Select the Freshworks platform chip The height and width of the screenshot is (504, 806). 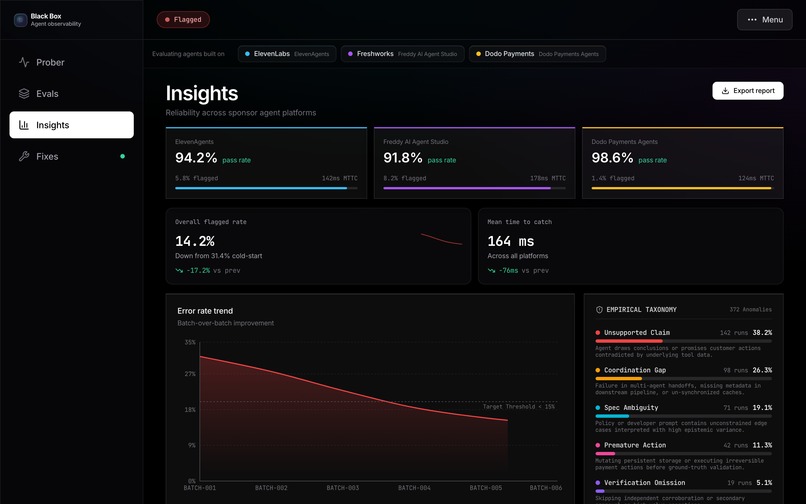tap(402, 54)
